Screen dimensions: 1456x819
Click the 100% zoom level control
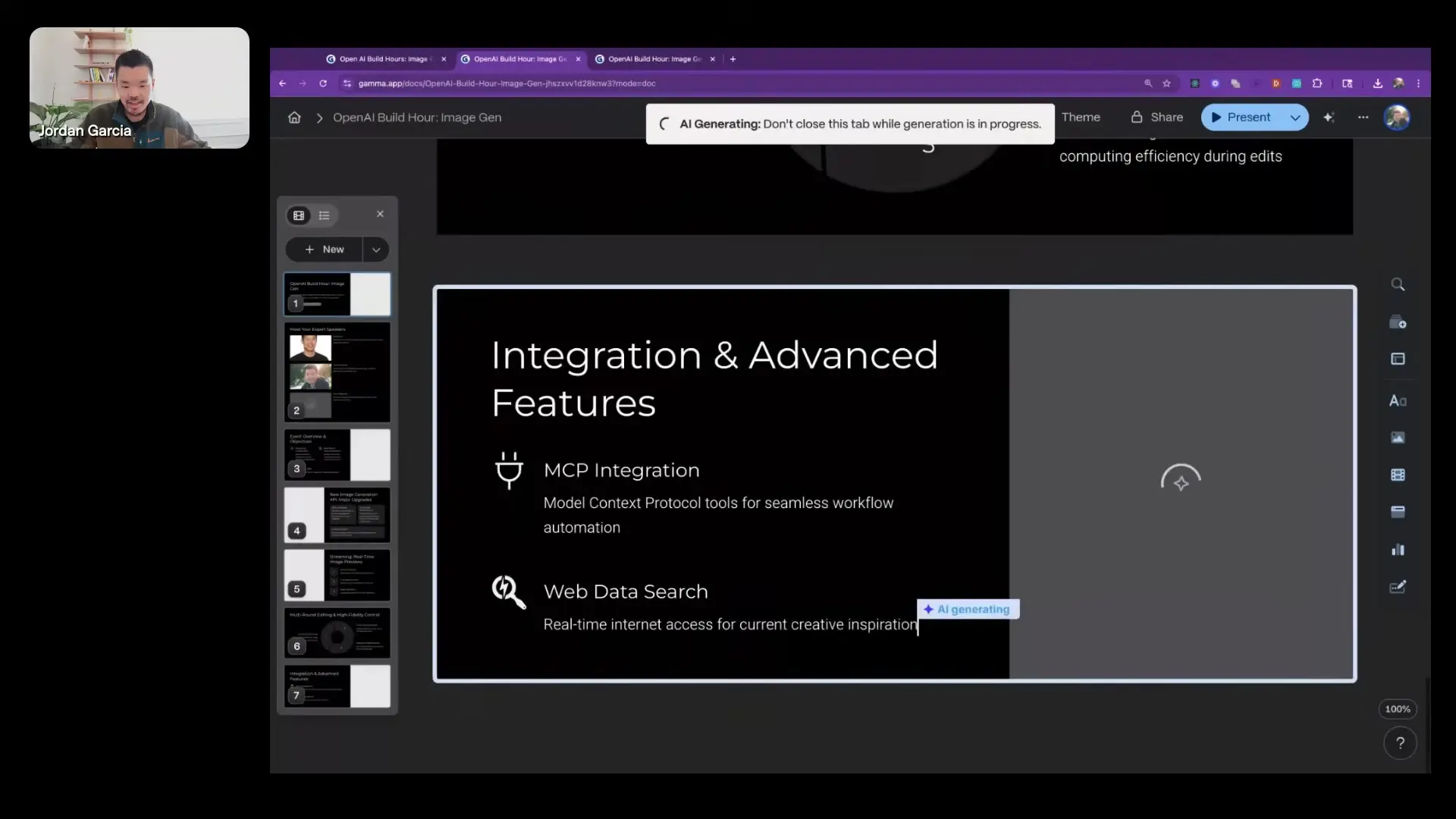click(x=1397, y=709)
